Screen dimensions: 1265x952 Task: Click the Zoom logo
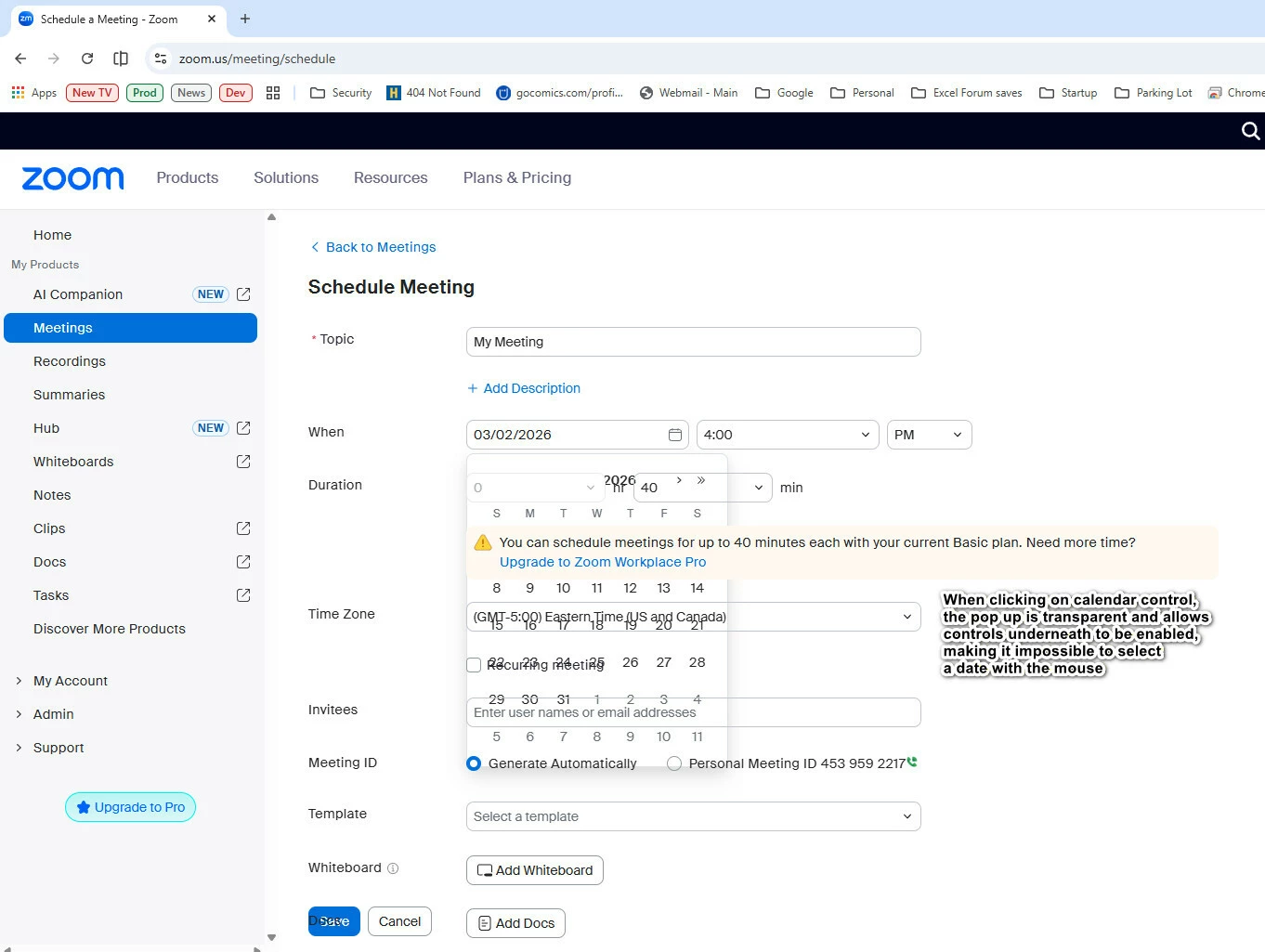[72, 178]
